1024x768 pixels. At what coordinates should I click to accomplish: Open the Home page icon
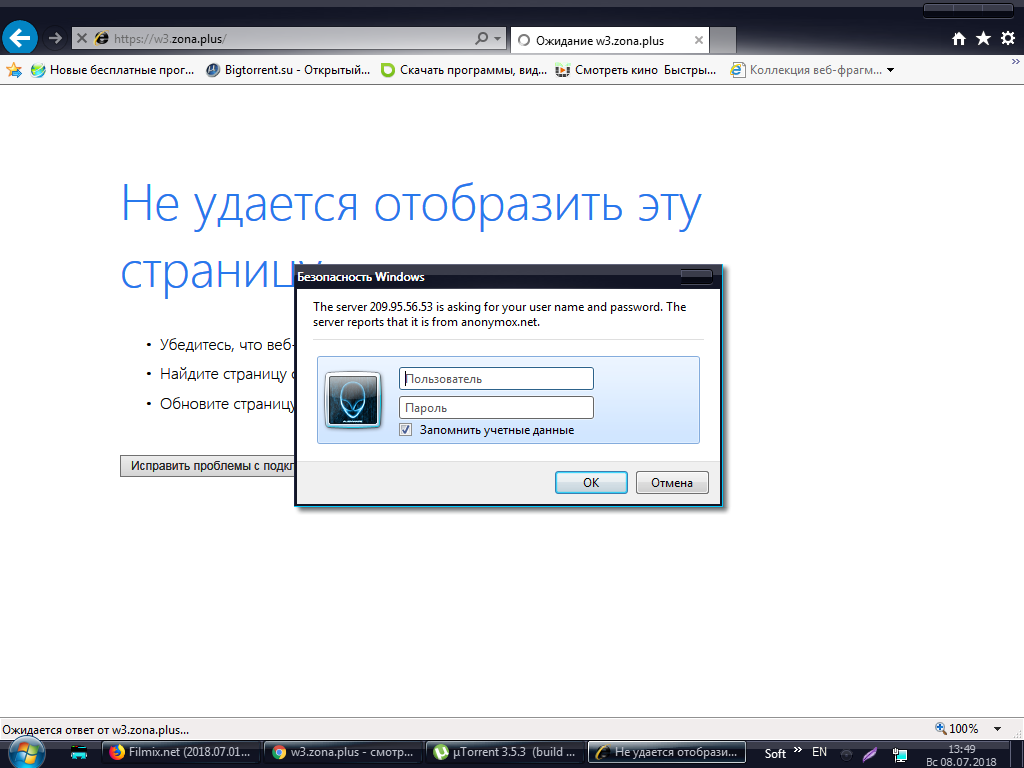point(959,39)
